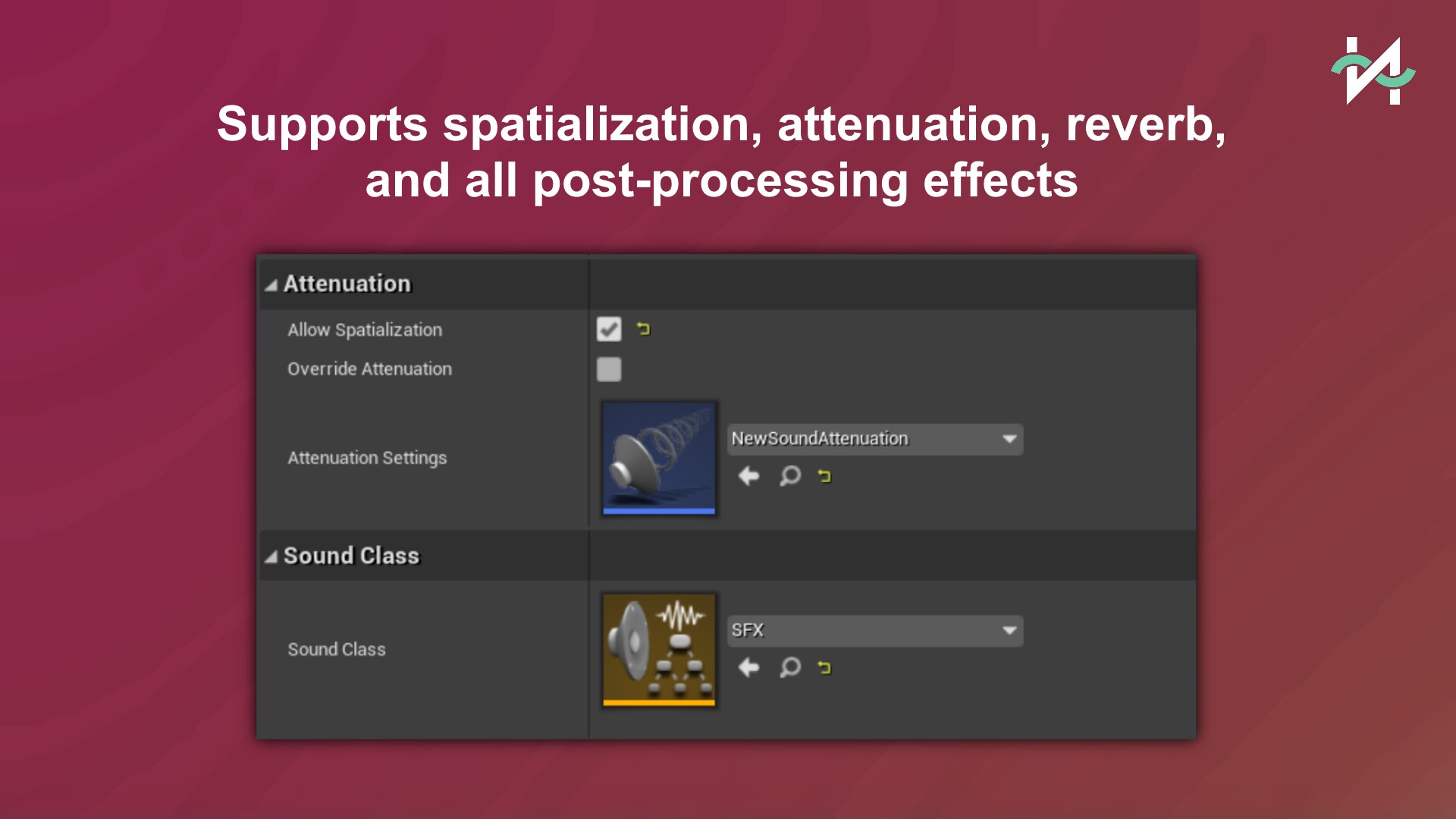1456x819 pixels.
Task: Click the SFX sound class thumbnail
Action: point(659,649)
